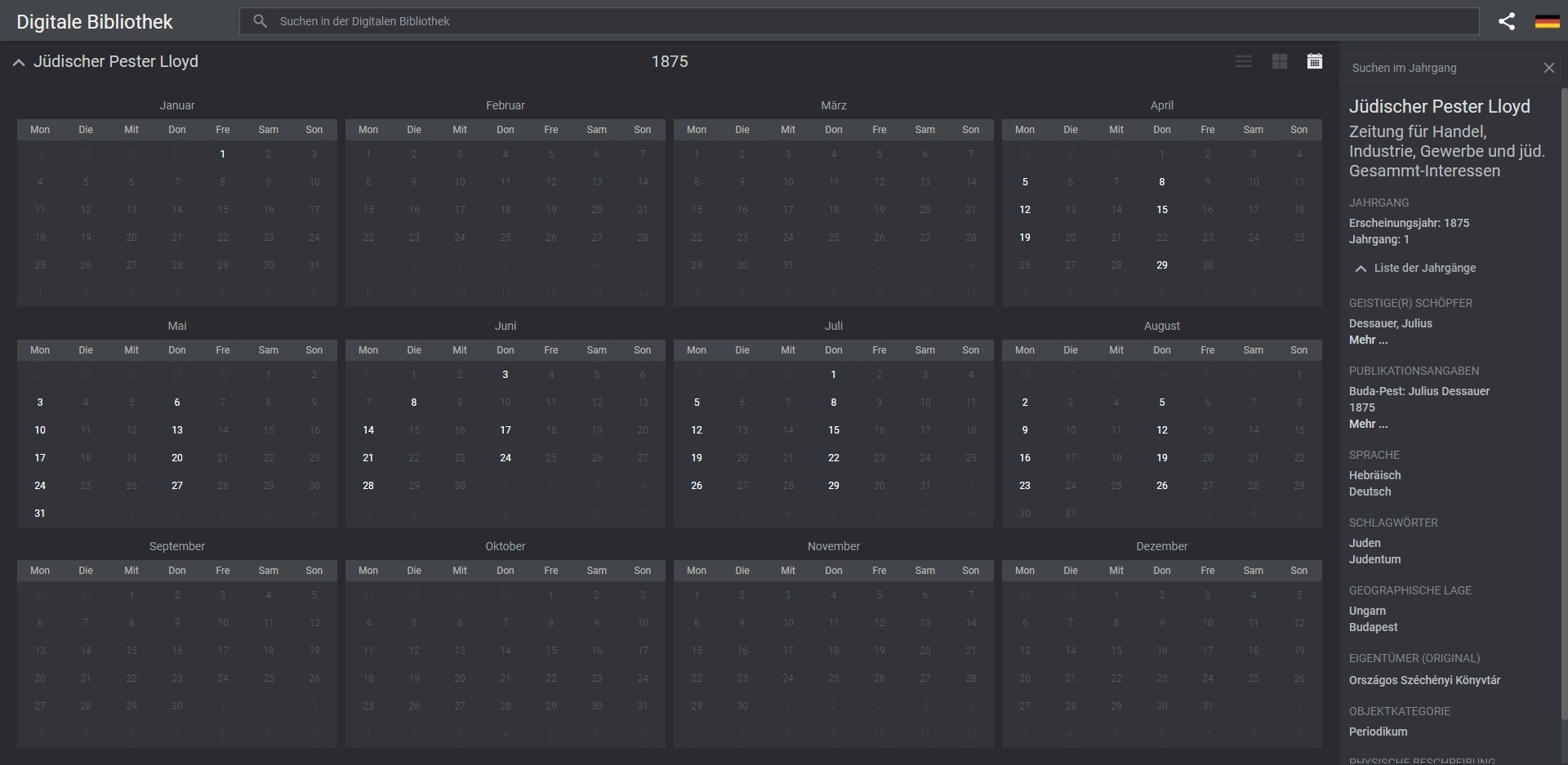1568x765 pixels.
Task: Click the magnifier icon in the top search bar
Action: pyautogui.click(x=260, y=21)
